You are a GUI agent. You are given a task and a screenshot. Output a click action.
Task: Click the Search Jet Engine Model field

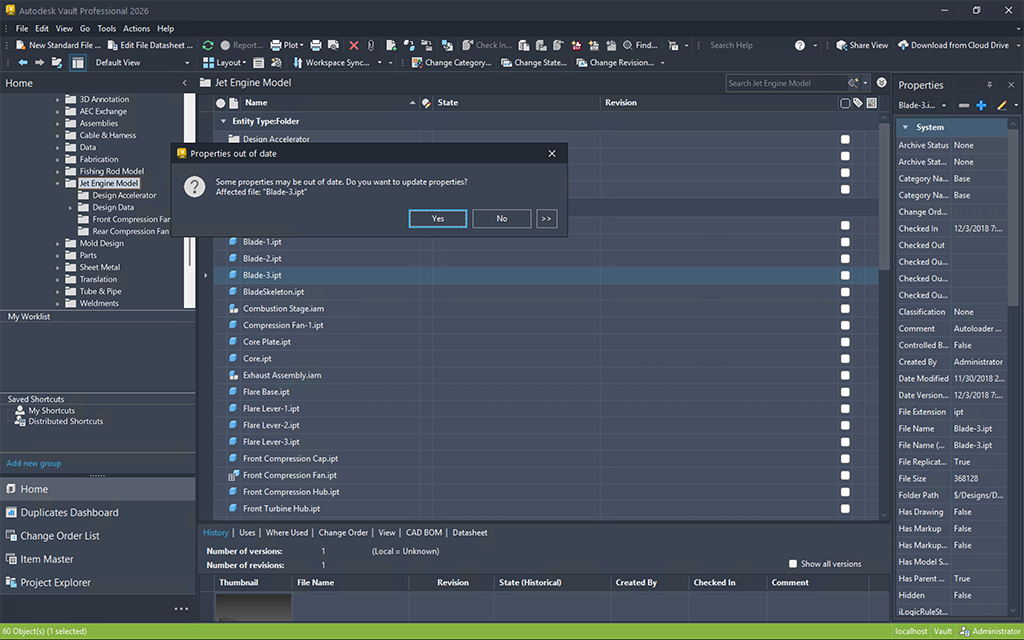point(786,83)
